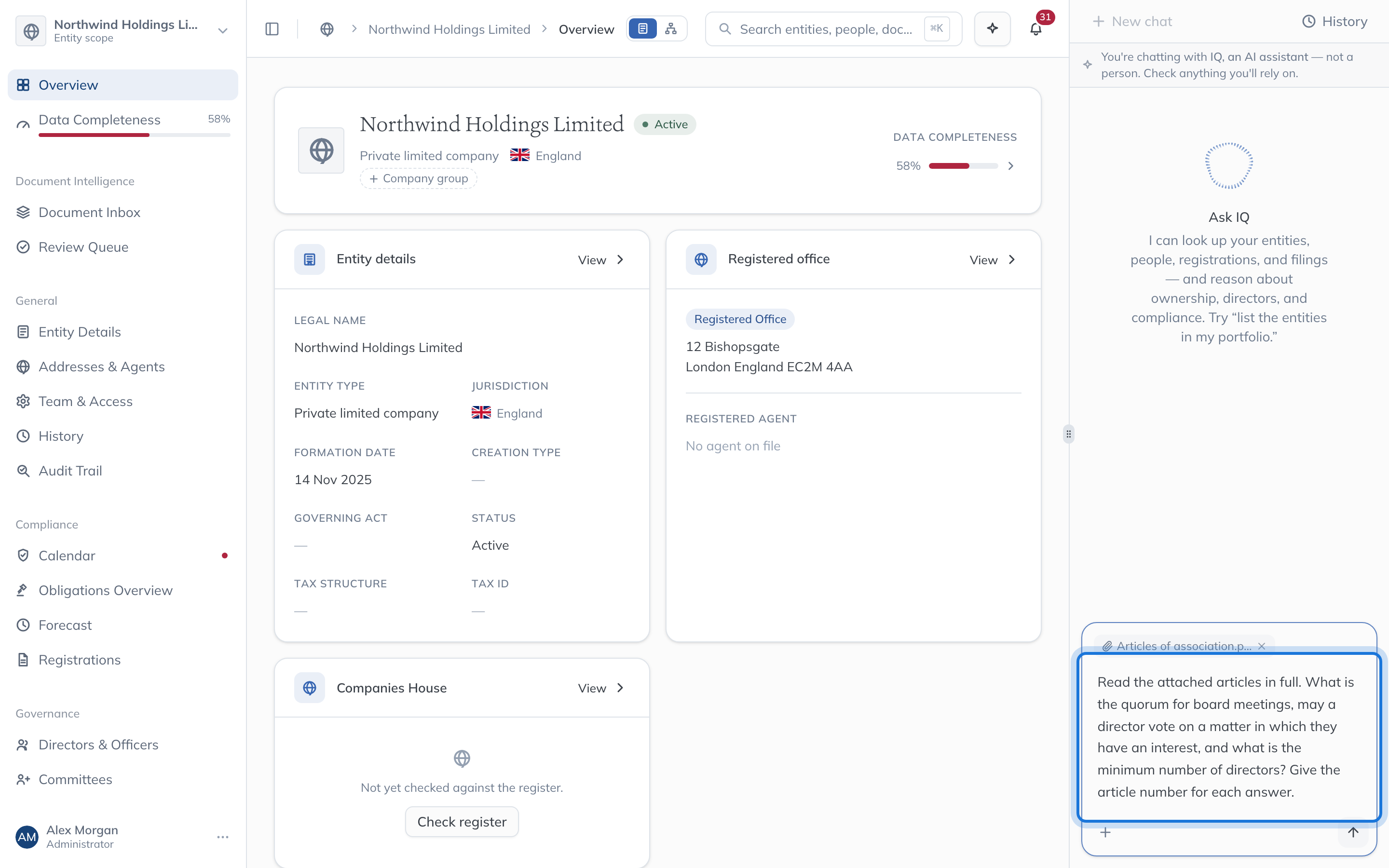Open Review Queue
This screenshot has height=868, width=1389.
(x=123, y=247)
